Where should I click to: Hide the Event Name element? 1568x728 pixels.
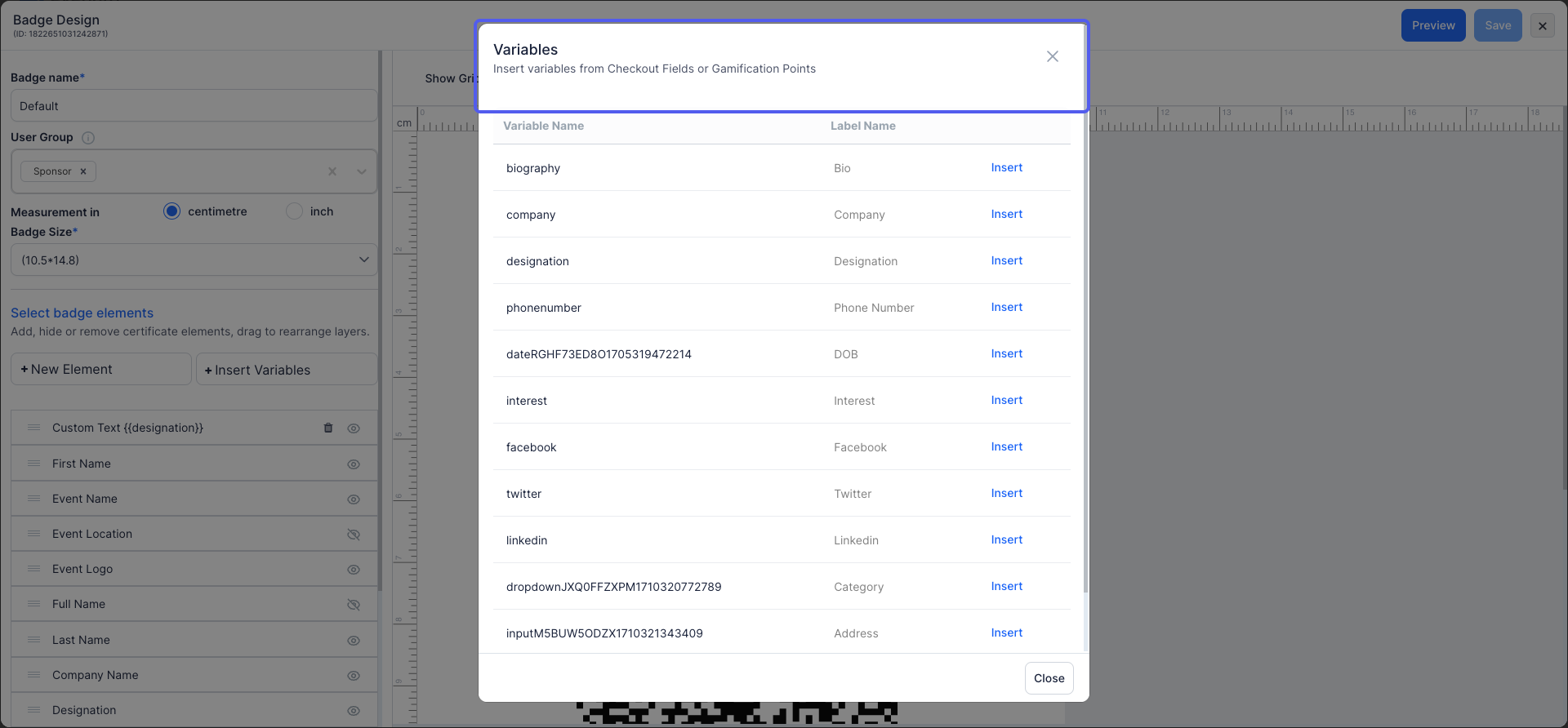click(354, 499)
